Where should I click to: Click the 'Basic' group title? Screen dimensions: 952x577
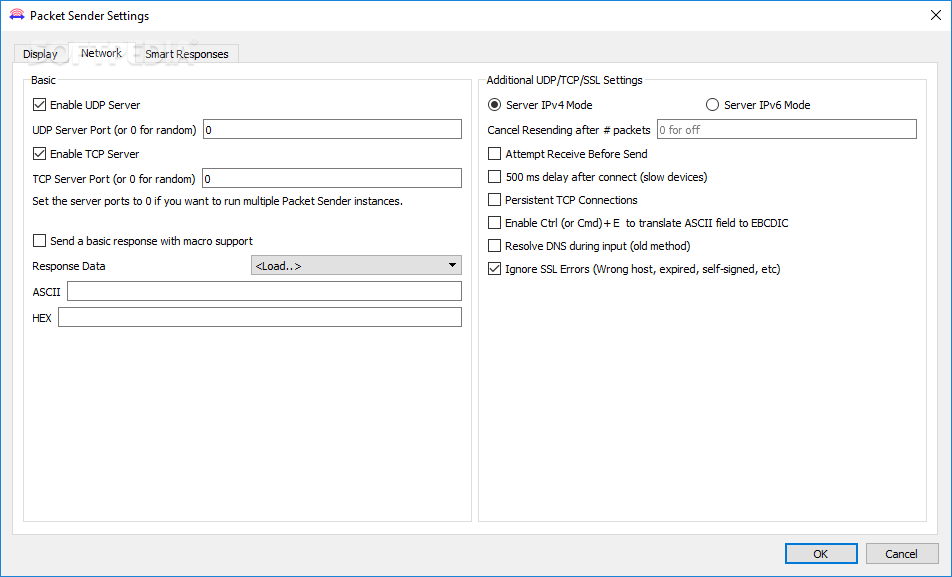click(x=43, y=80)
